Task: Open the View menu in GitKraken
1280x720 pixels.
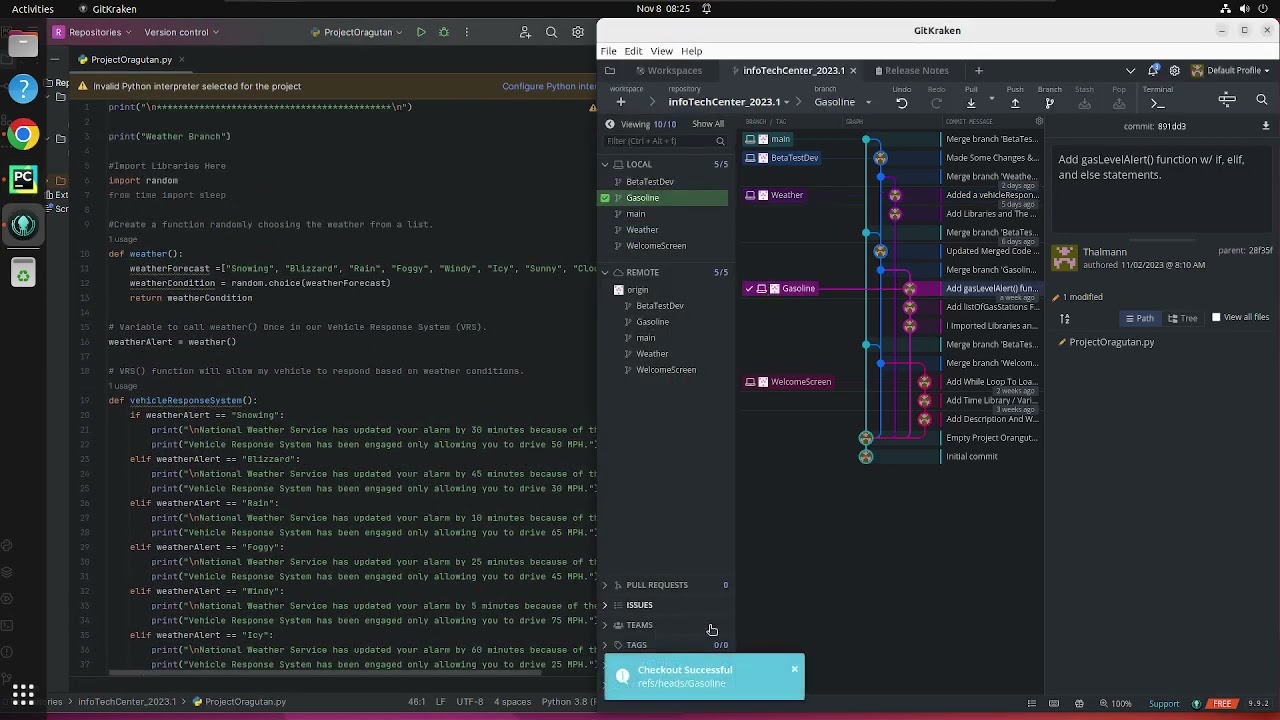Action: [661, 51]
